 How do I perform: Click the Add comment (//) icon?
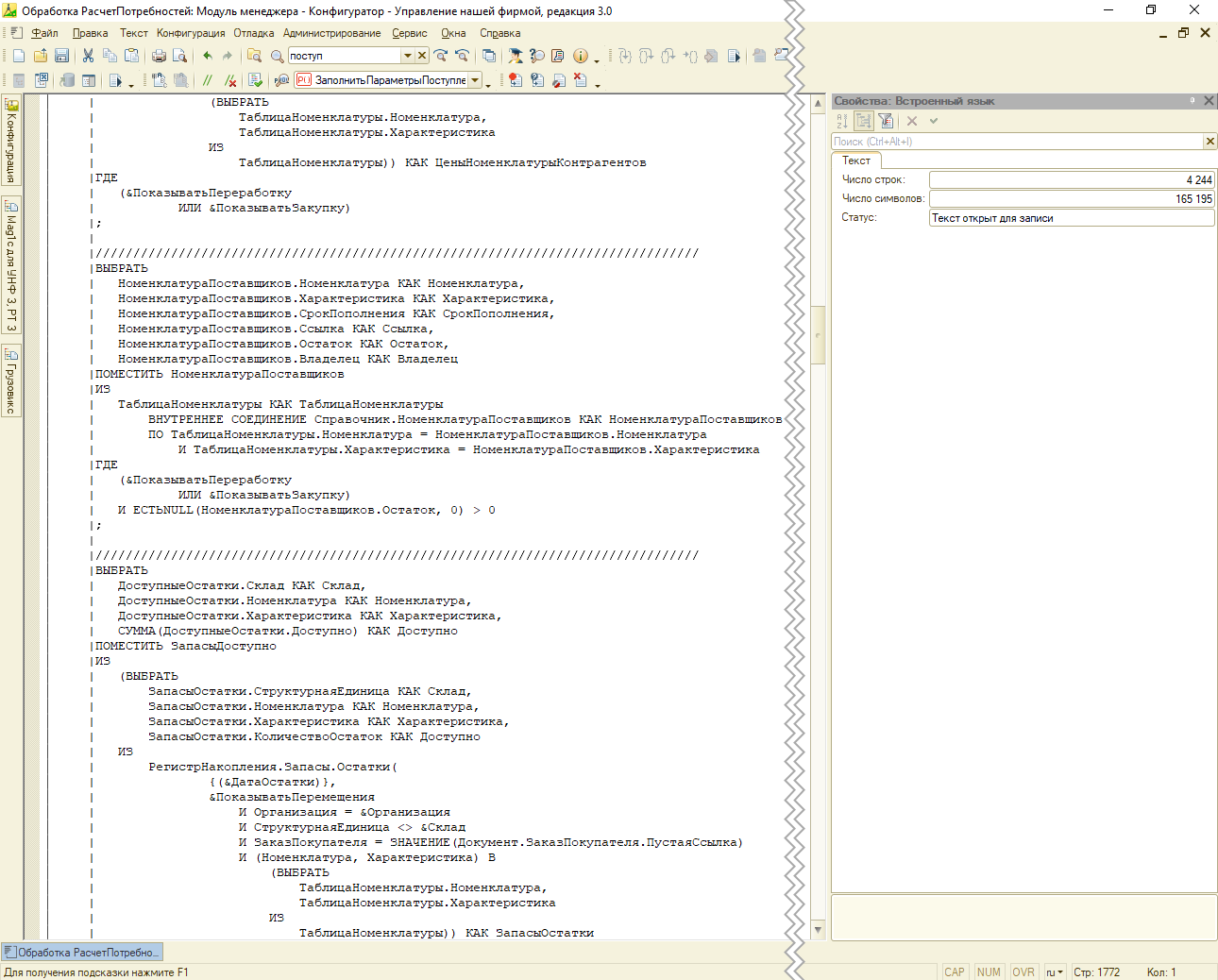coord(208,80)
